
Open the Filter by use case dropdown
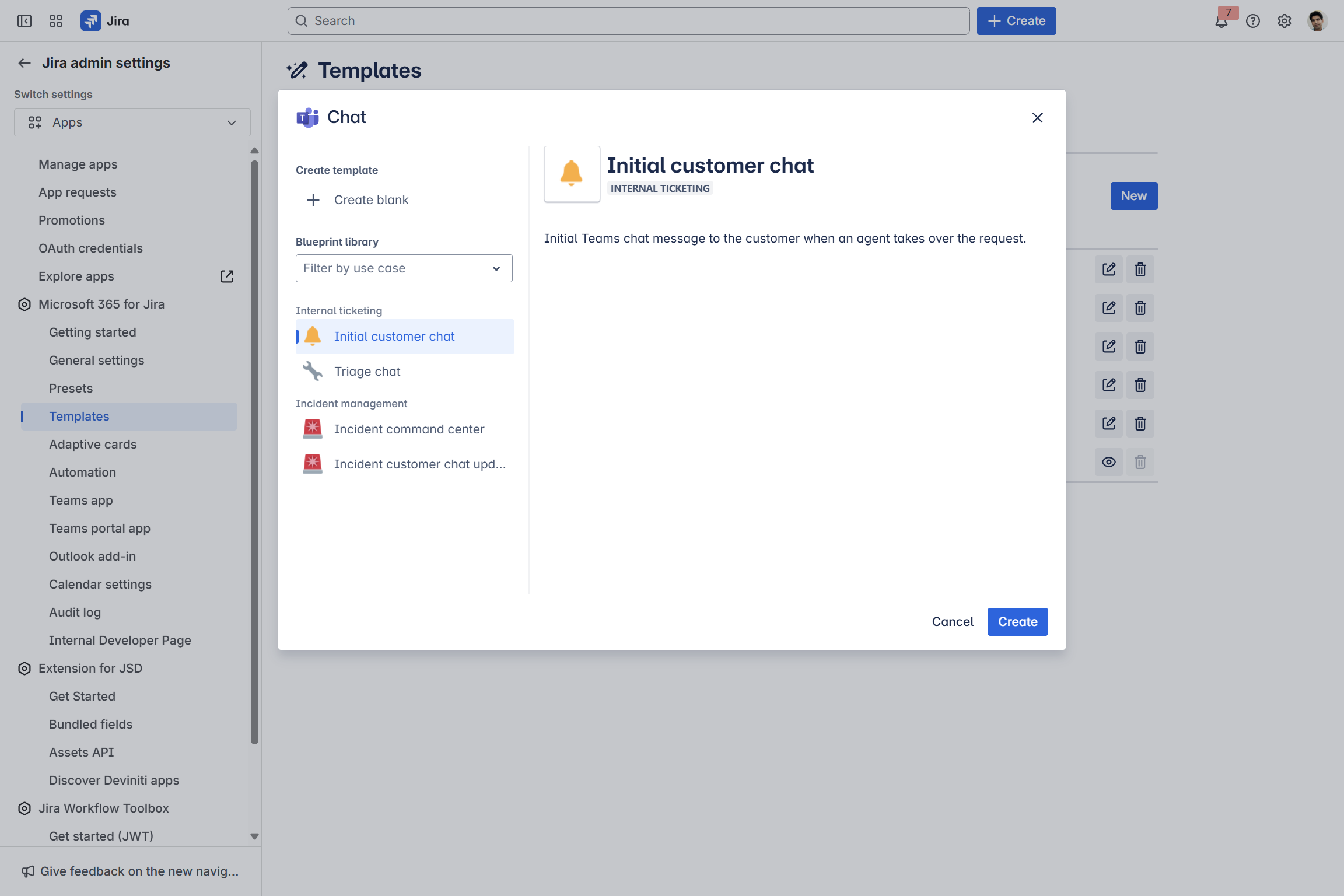pos(404,268)
